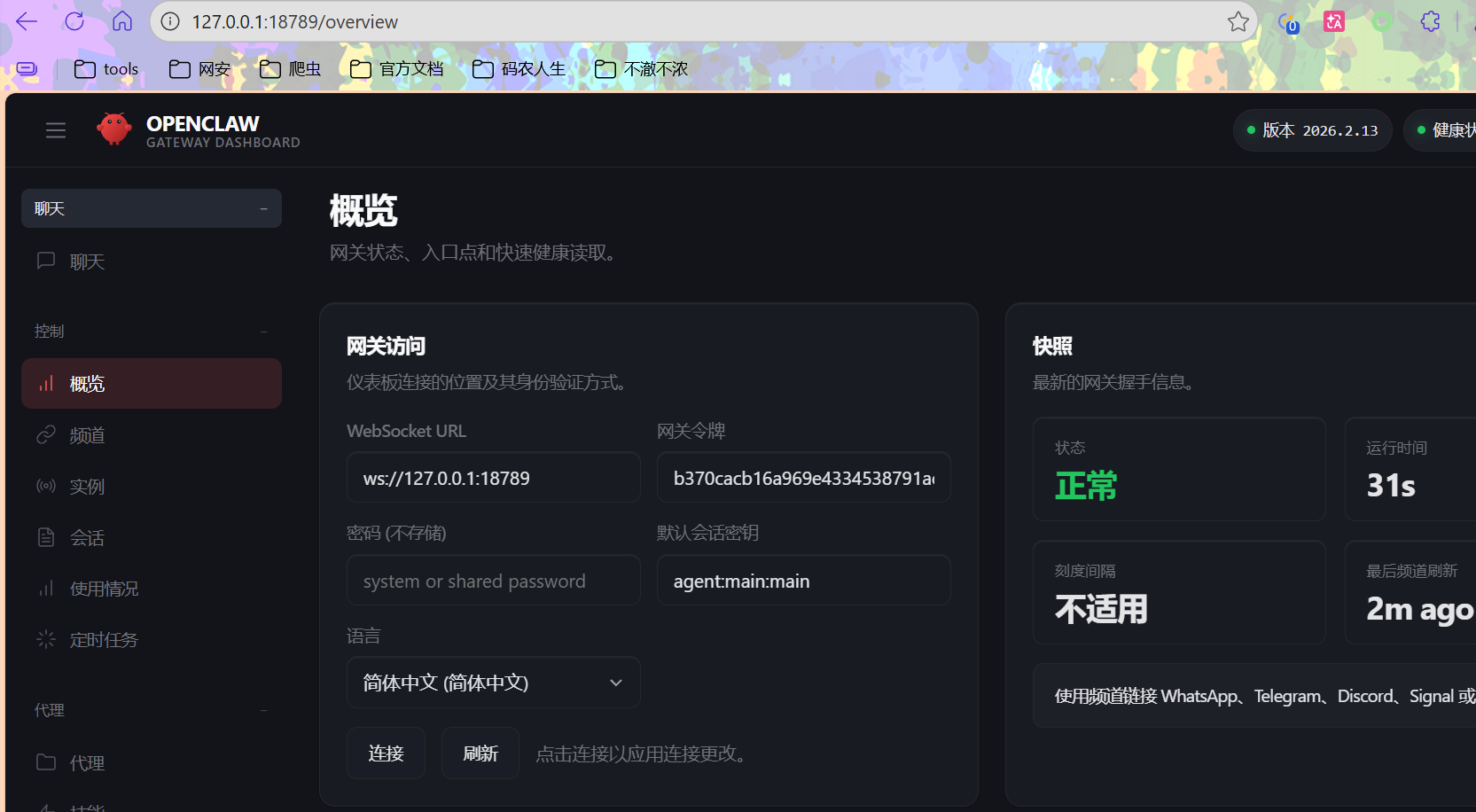The width and height of the screenshot is (1476, 812).
Task: Collapse the 代理 section group
Action: 152,710
